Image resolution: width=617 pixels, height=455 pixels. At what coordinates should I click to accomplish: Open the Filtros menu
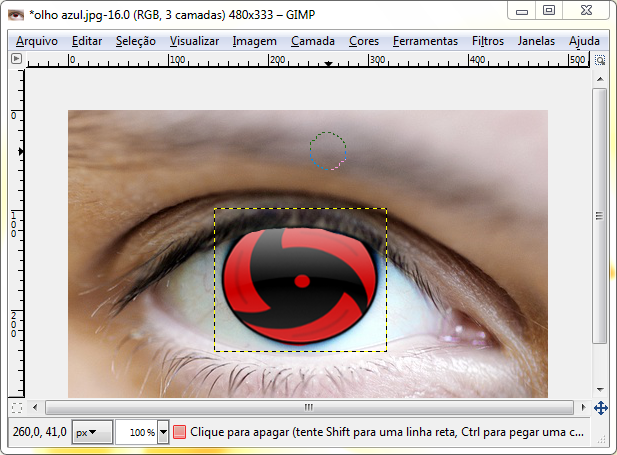488,41
